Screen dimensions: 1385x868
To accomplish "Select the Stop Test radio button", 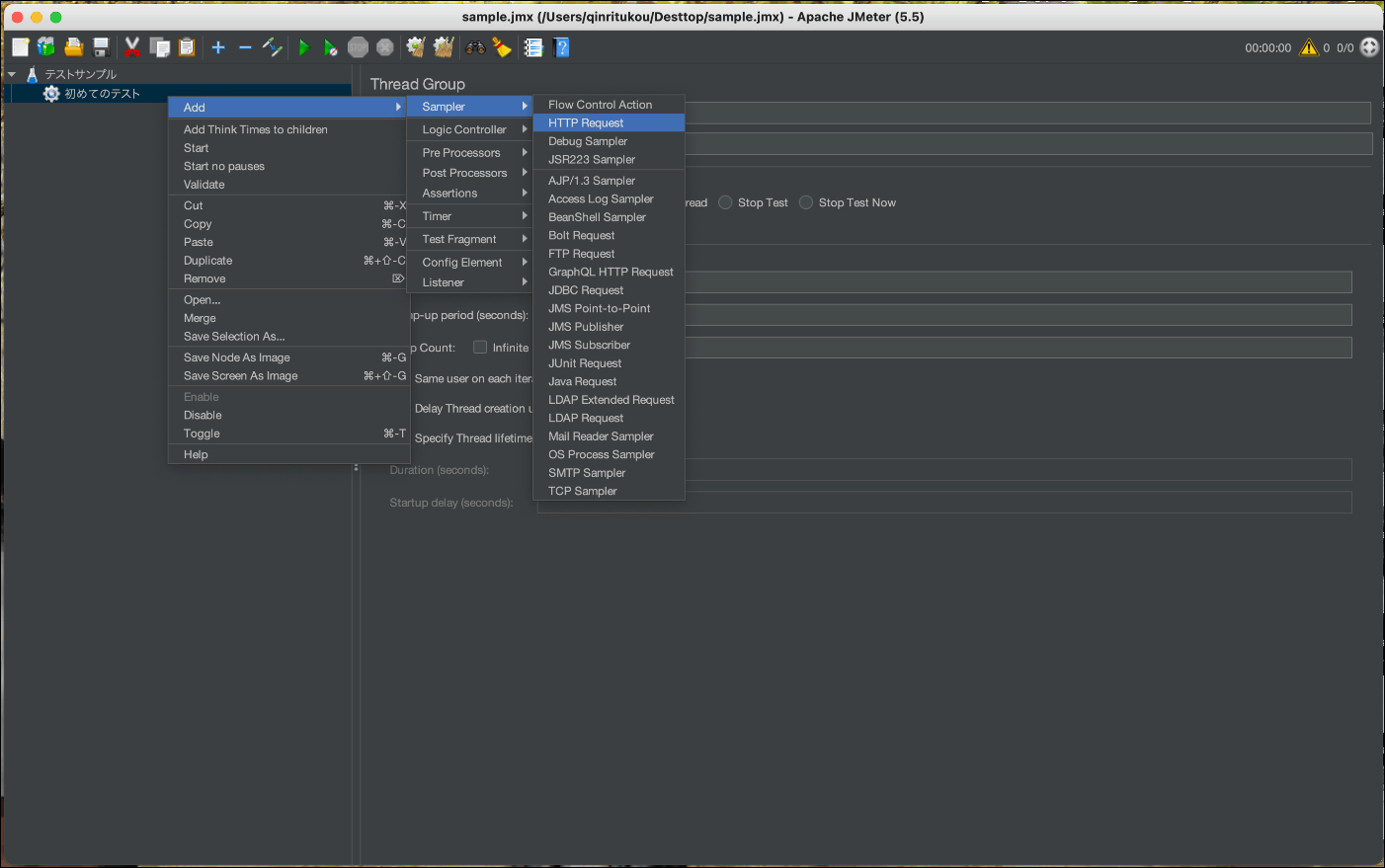I will (726, 202).
